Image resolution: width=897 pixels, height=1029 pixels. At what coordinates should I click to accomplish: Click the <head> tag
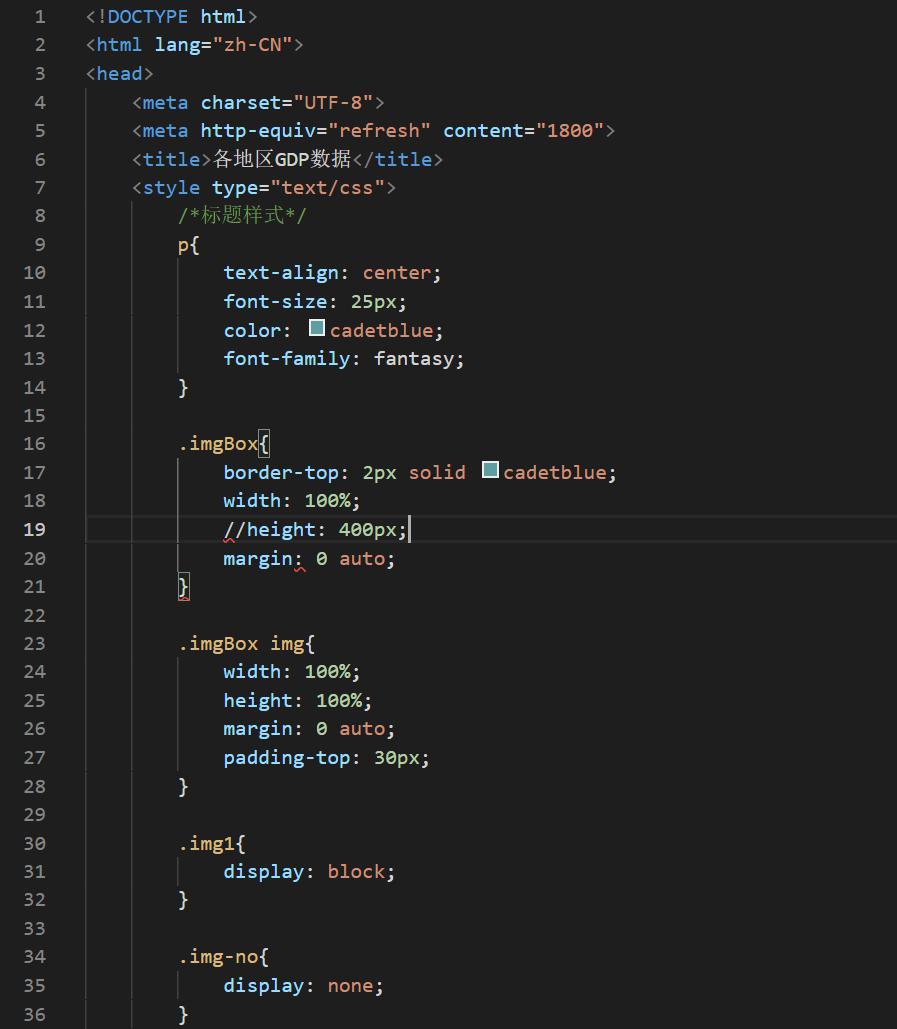[x=119, y=74]
